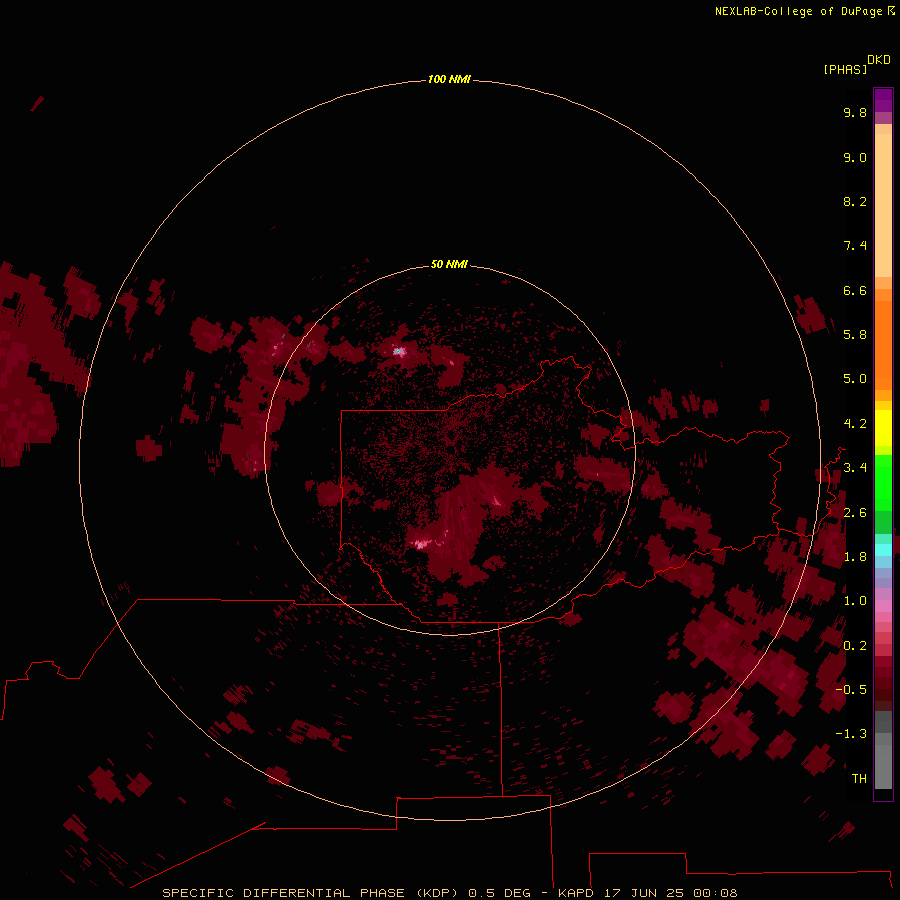This screenshot has width=900, height=900.
Task: Click the 6.6 value on the color scale
Action: click(x=855, y=290)
